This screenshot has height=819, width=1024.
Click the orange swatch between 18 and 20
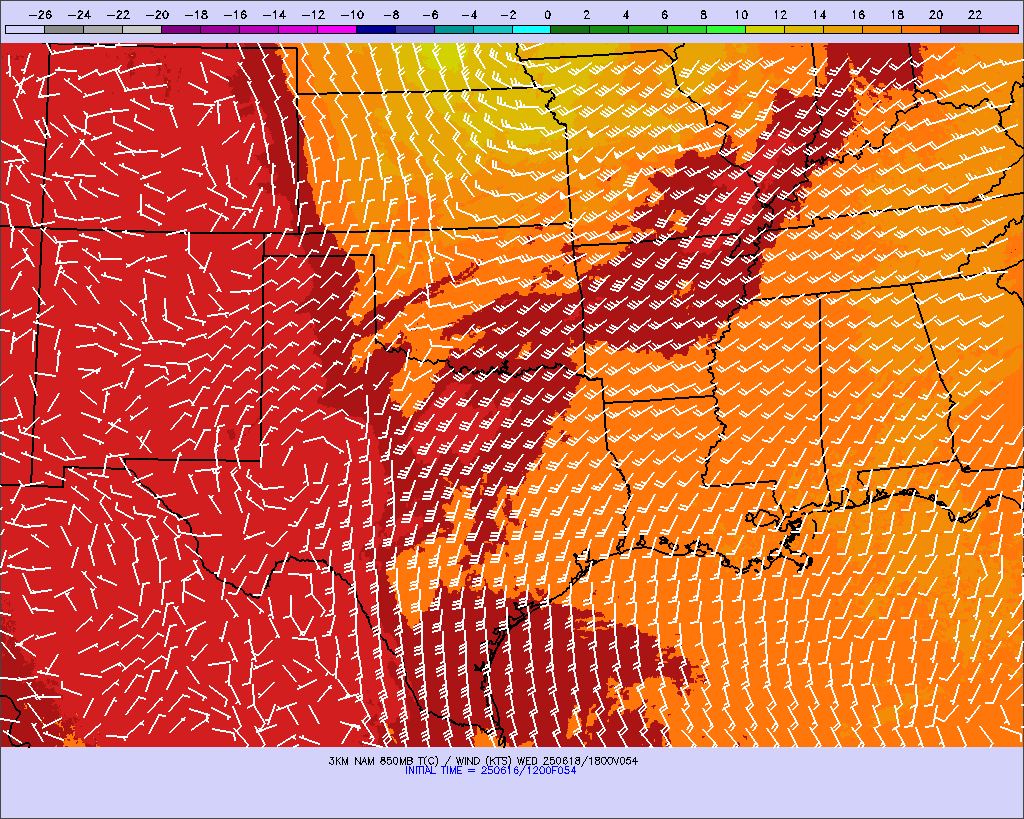921,29
